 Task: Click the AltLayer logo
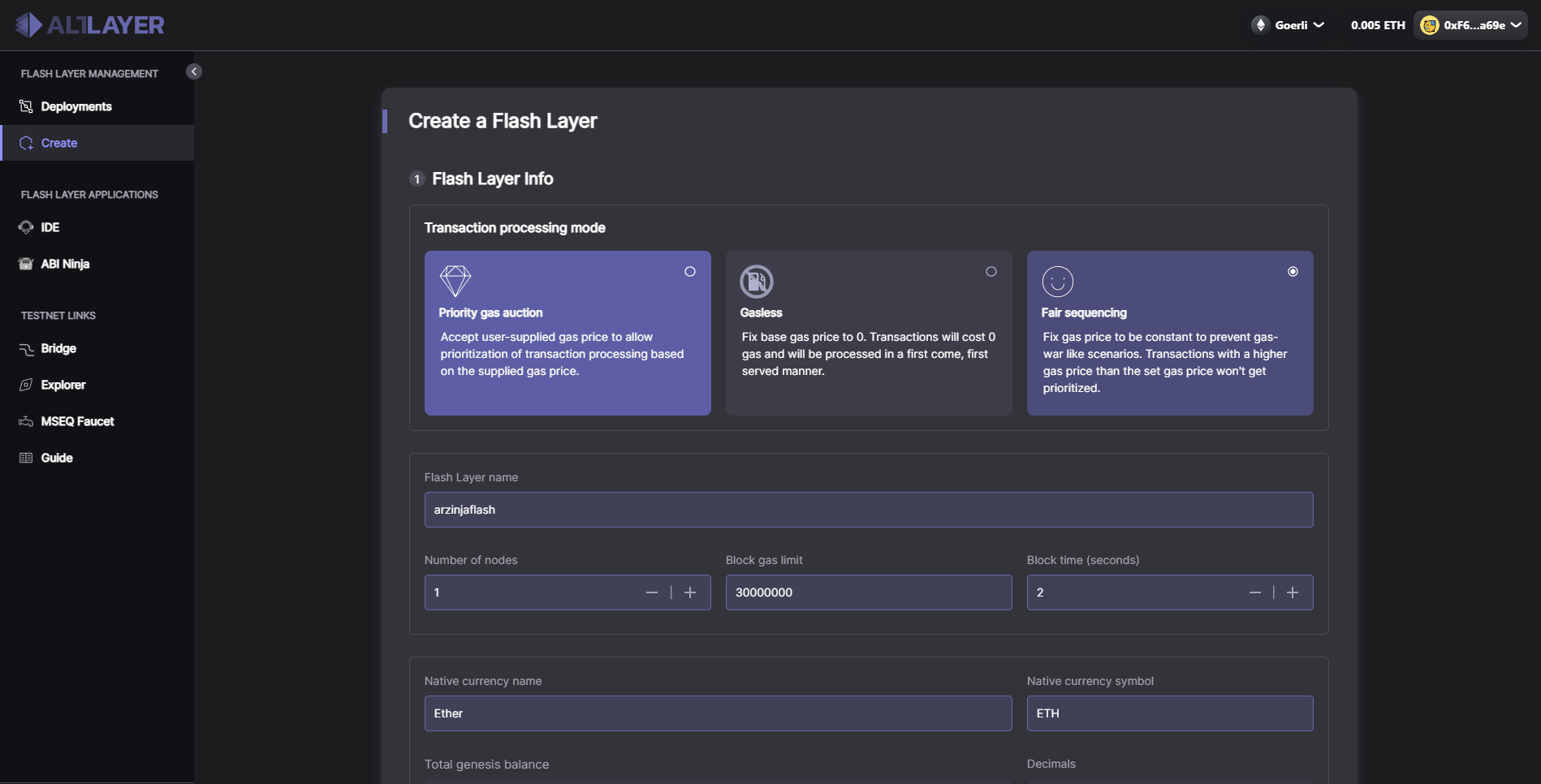89,25
